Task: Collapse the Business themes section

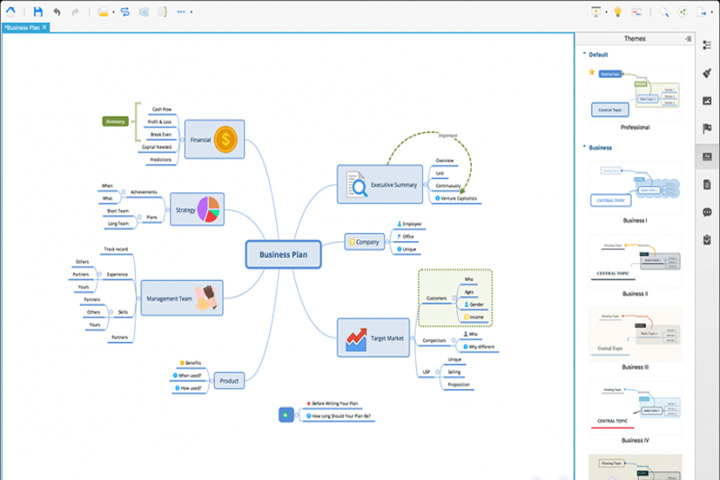Action: click(585, 147)
